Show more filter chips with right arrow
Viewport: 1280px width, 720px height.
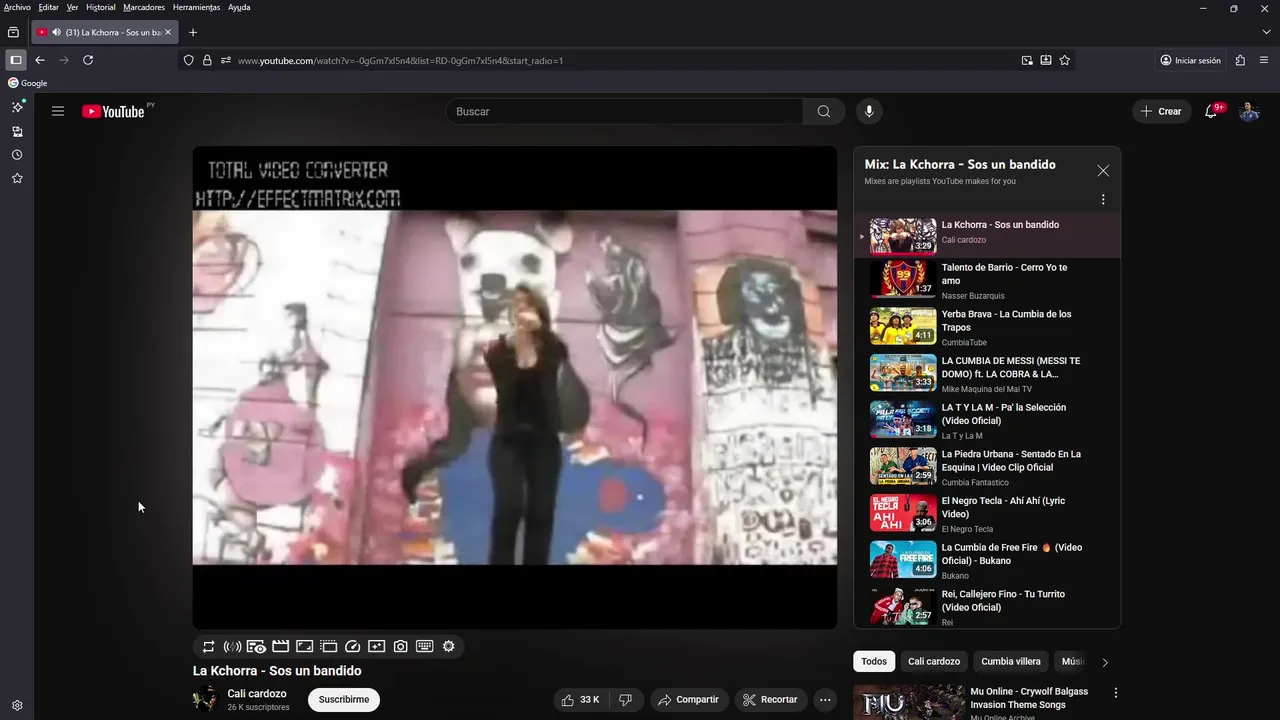[x=1105, y=662]
